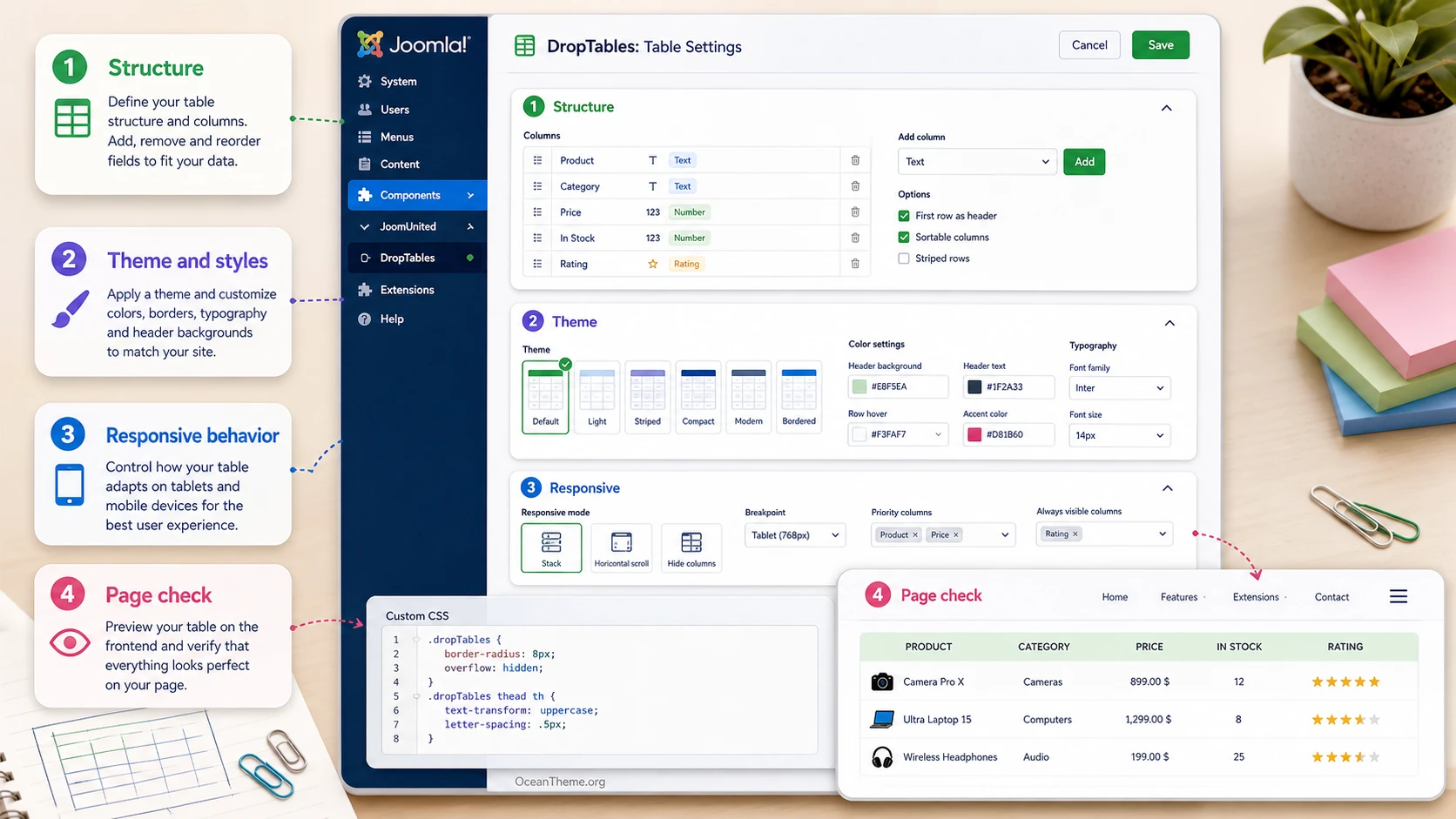Open the DropTables sidebar item
The width and height of the screenshot is (1456, 819).
point(417,258)
